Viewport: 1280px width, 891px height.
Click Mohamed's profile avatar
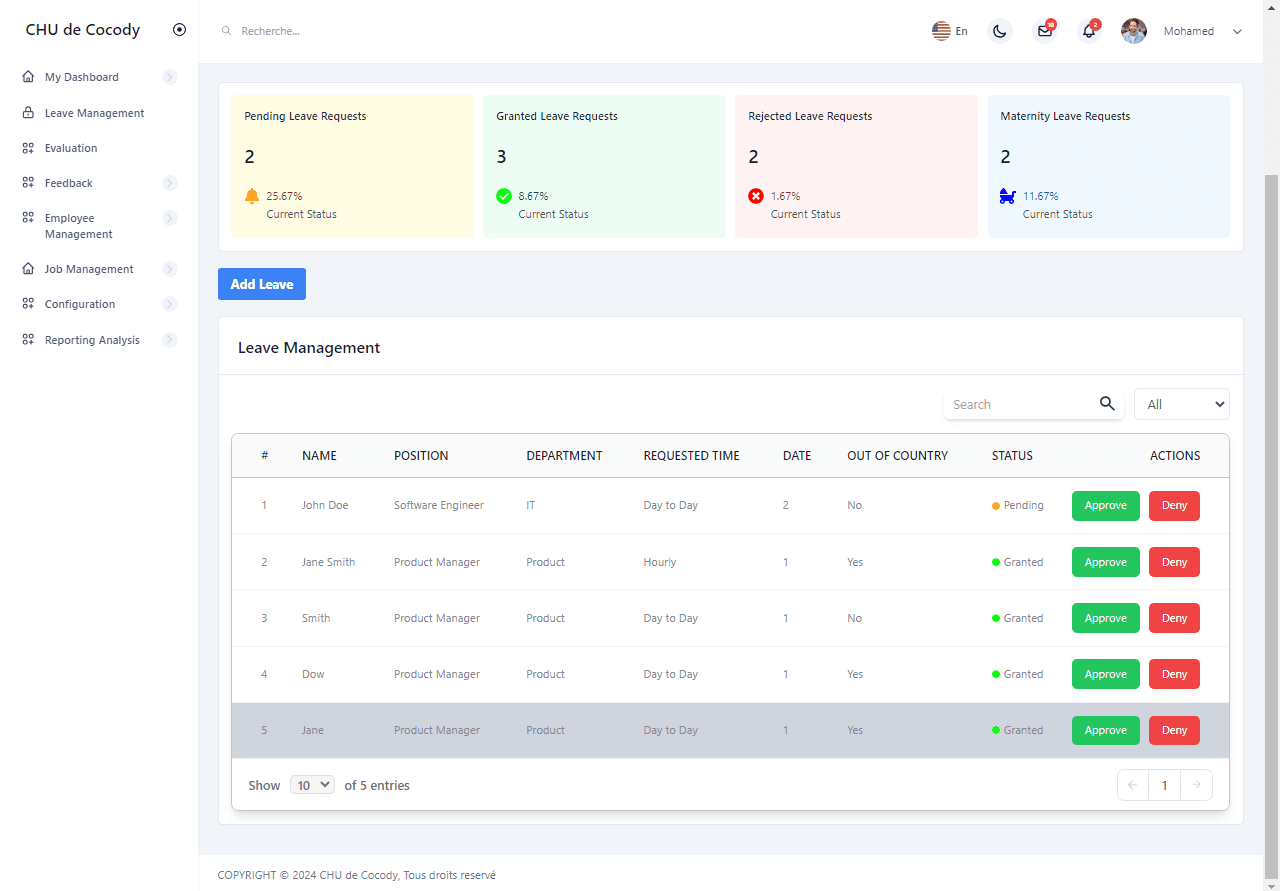coord(1134,31)
